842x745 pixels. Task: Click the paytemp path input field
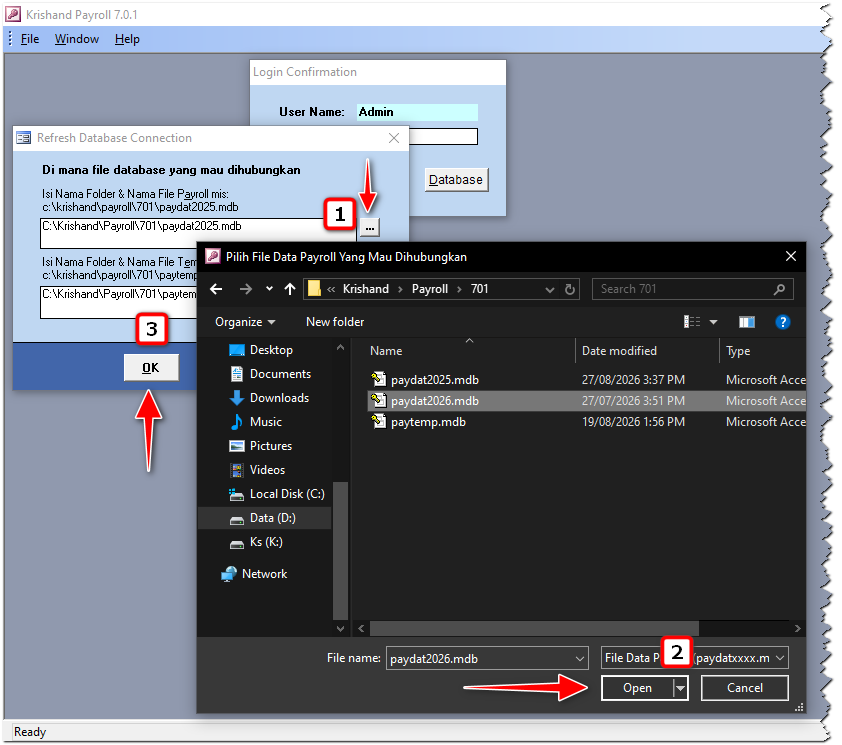coord(119,302)
